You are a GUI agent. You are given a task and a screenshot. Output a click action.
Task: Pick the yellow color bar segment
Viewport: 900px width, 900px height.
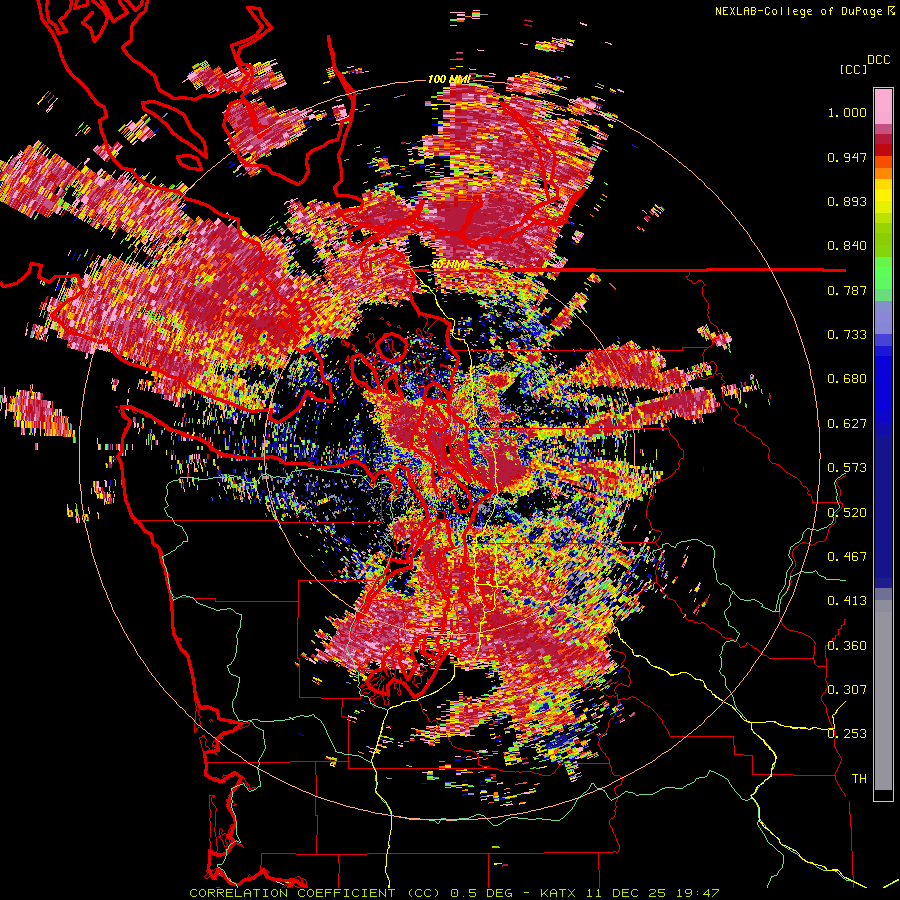(883, 197)
